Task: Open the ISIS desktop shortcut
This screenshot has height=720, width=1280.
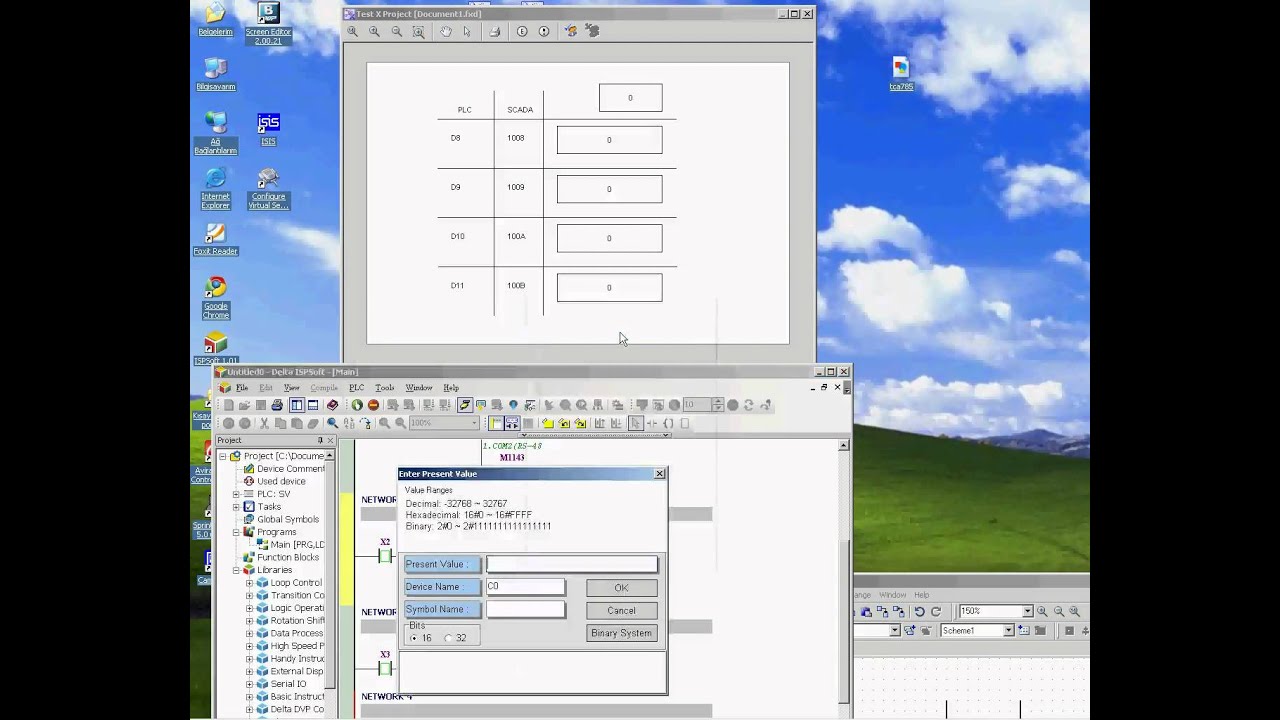Action: click(x=268, y=129)
